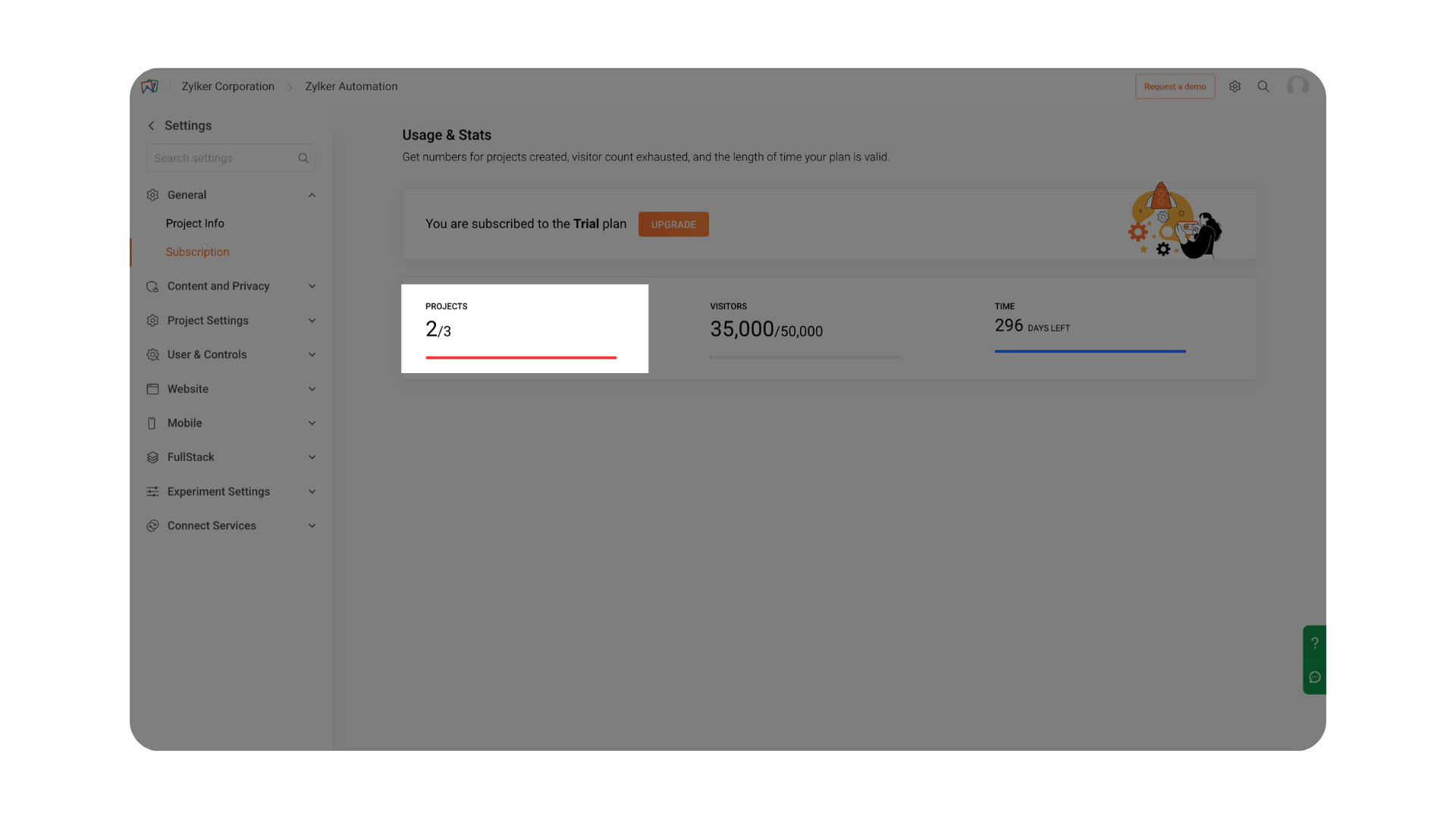
Task: Click the PageSense logo icon
Action: [150, 86]
